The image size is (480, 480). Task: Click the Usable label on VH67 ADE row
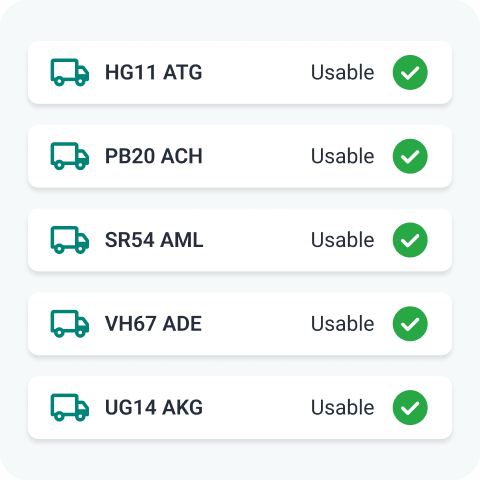[343, 324]
